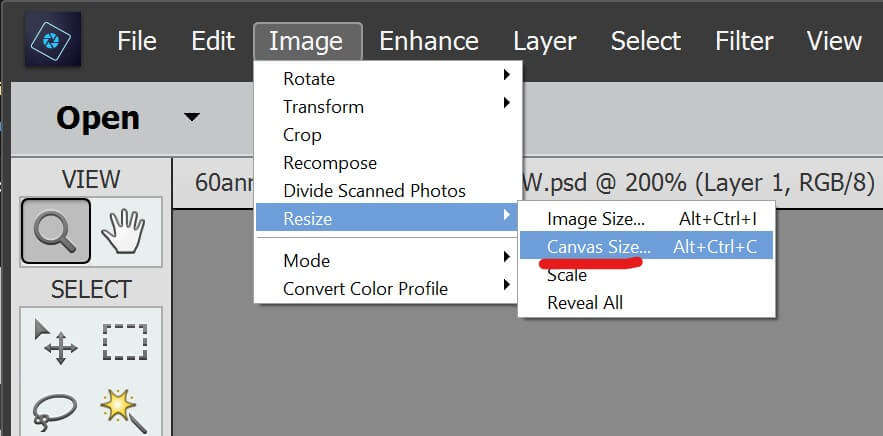Screen dimensions: 883x436
Task: Choose Canvas Size from Resize submenu
Action: [598, 245]
